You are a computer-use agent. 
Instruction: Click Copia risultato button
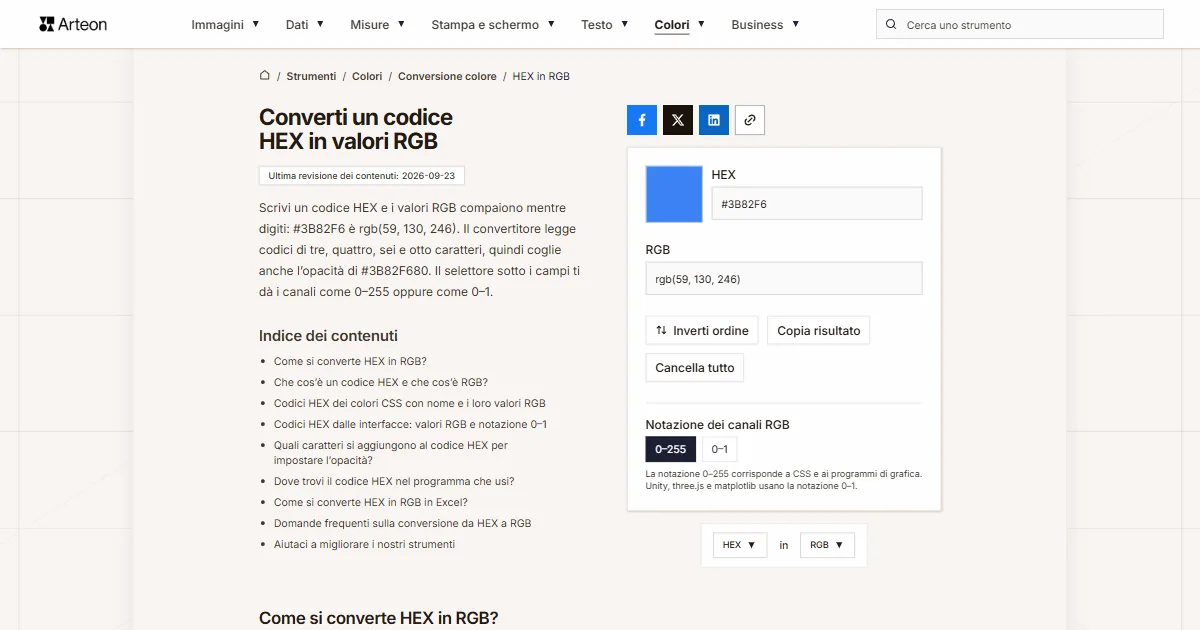coord(819,331)
